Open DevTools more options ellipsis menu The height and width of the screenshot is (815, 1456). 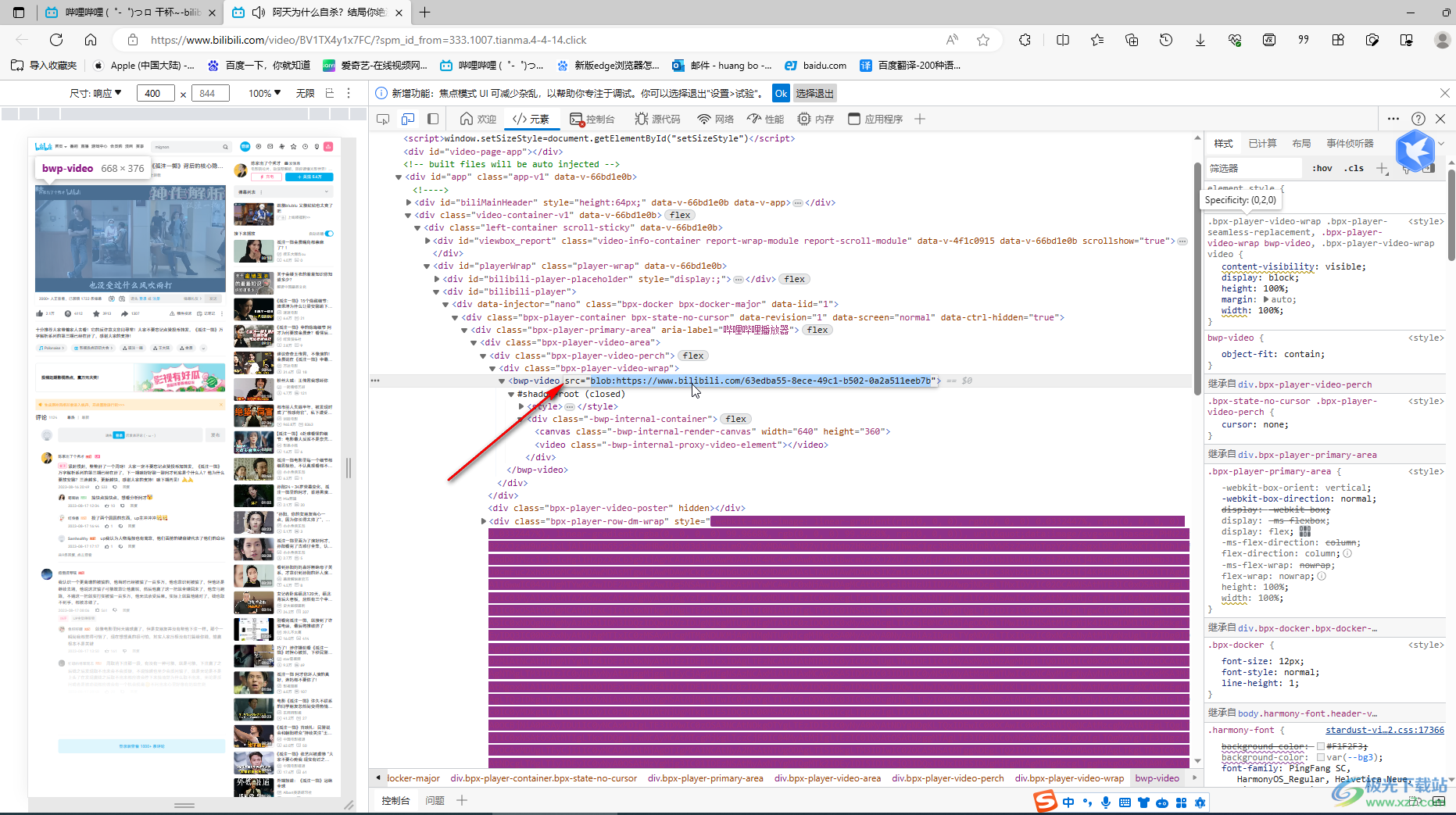click(x=1393, y=119)
